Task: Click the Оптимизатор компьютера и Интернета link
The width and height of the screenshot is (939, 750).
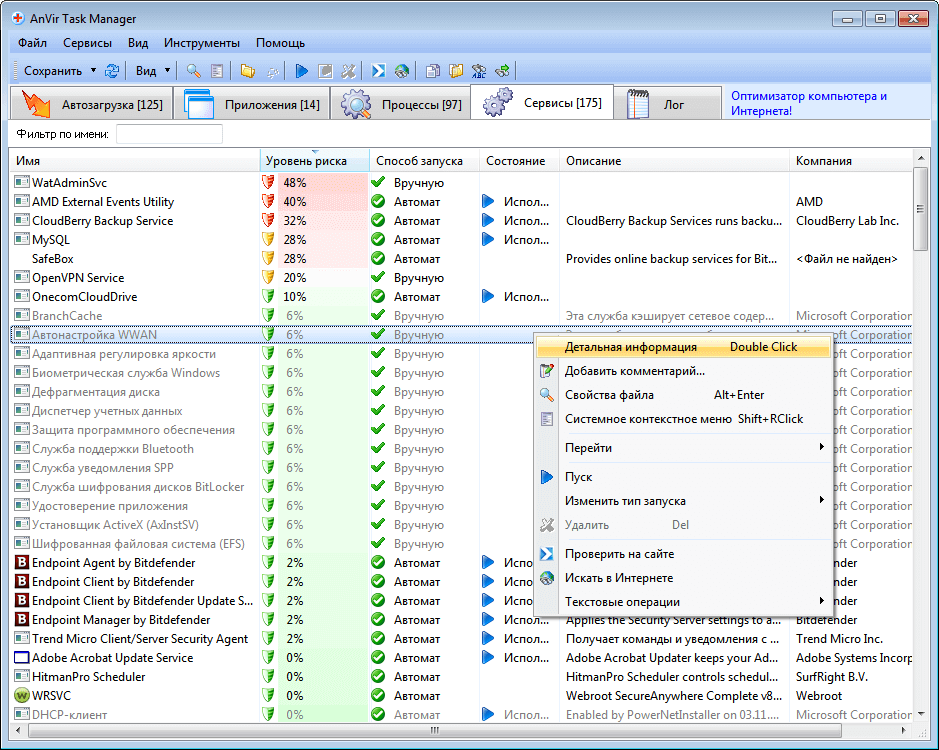Action: pos(808,103)
